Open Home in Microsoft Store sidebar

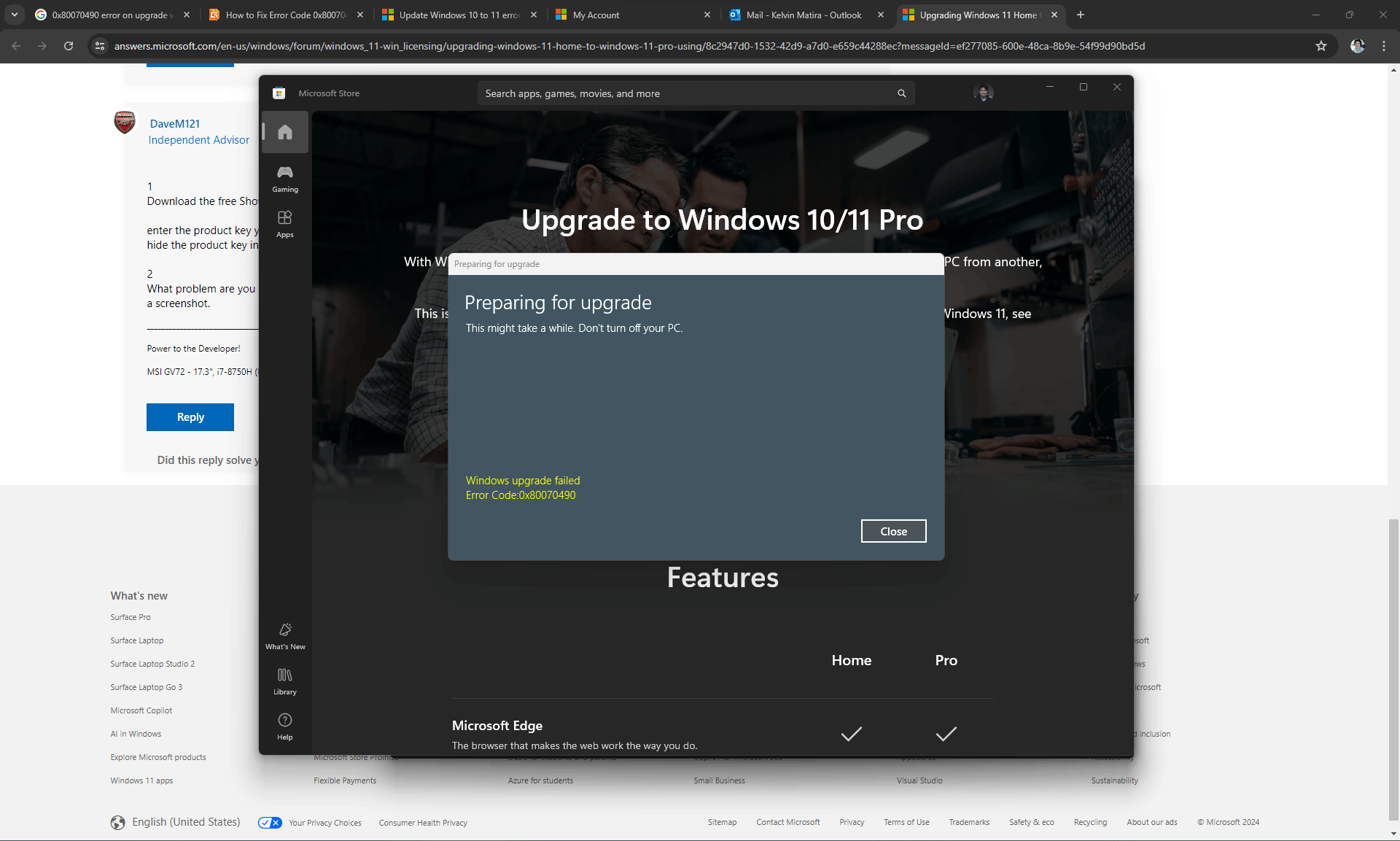click(285, 132)
